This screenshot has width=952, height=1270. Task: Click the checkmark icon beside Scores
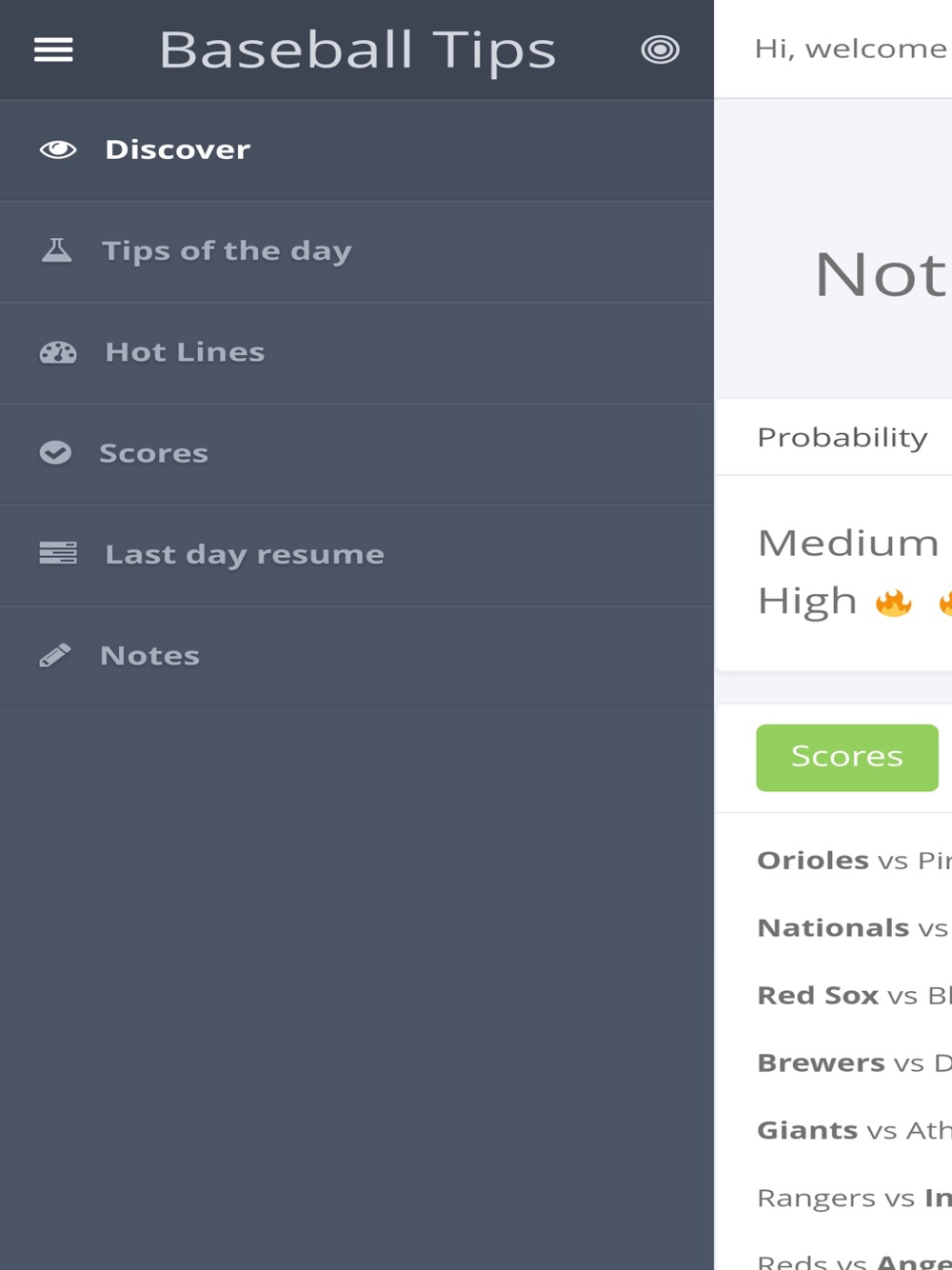point(55,453)
